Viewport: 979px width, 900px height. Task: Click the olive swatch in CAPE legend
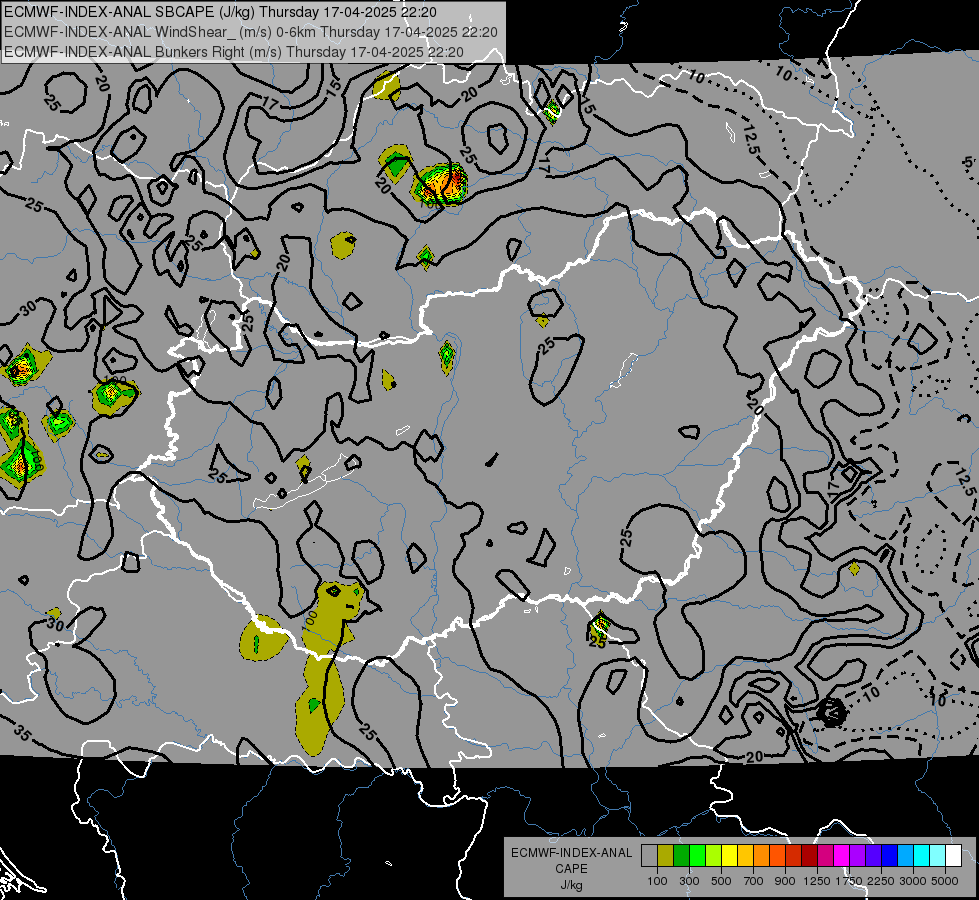666,855
